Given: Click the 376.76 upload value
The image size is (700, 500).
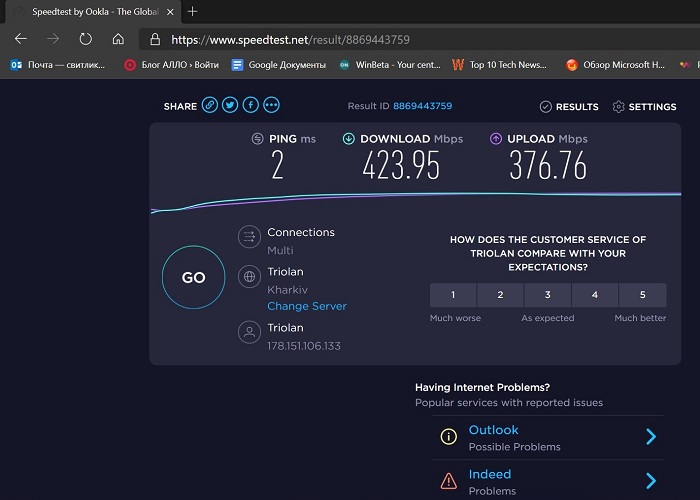Looking at the screenshot, I should [548, 166].
